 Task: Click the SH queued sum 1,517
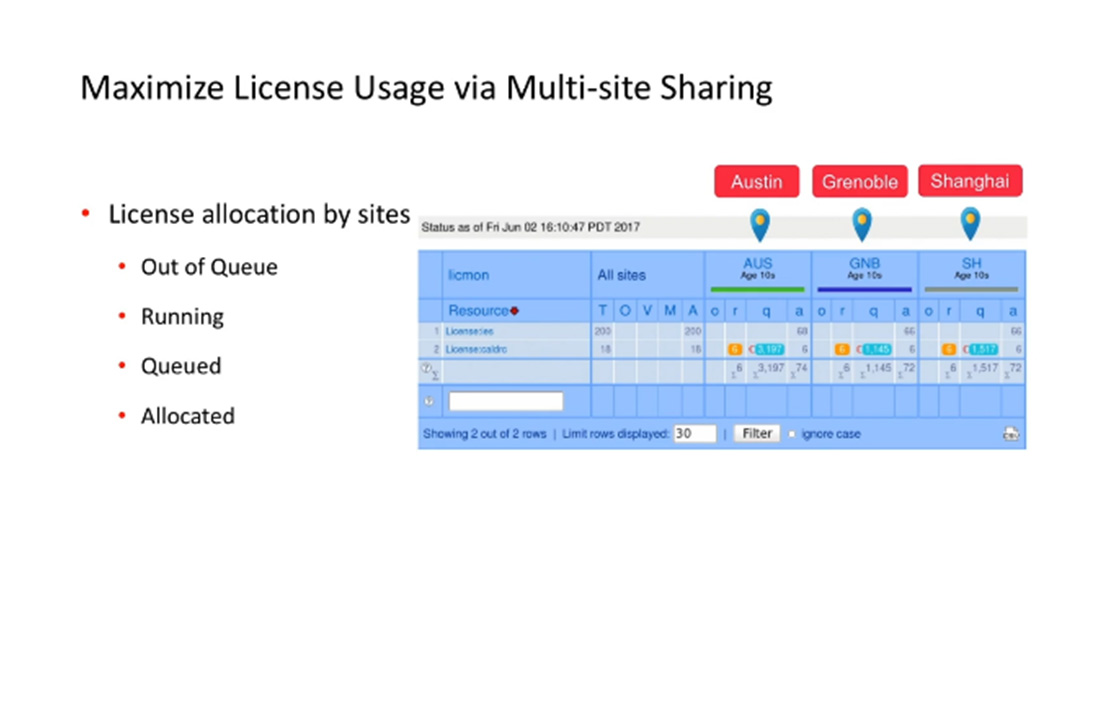[x=985, y=368]
